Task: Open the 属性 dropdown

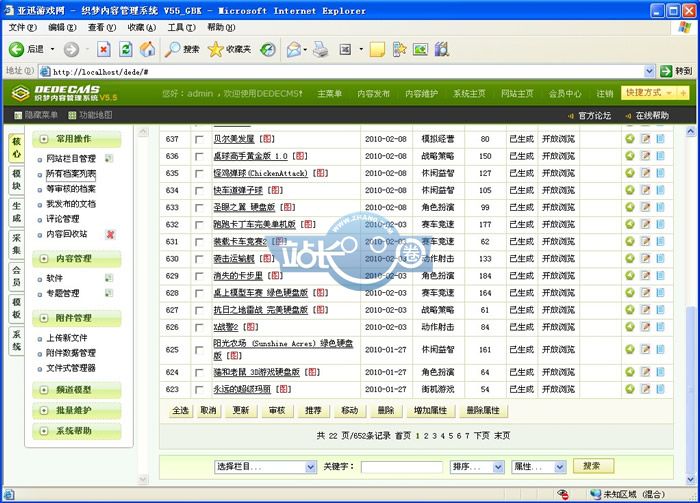Action: click(538, 467)
